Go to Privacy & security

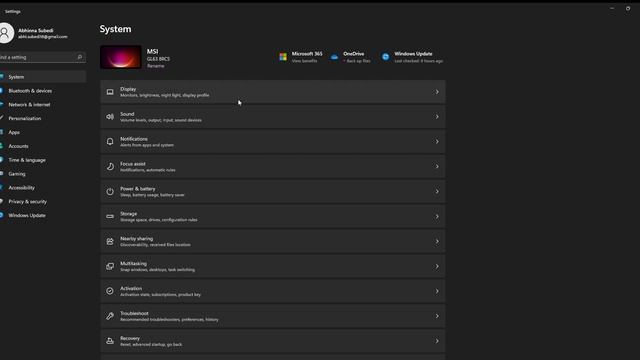coord(43,202)
